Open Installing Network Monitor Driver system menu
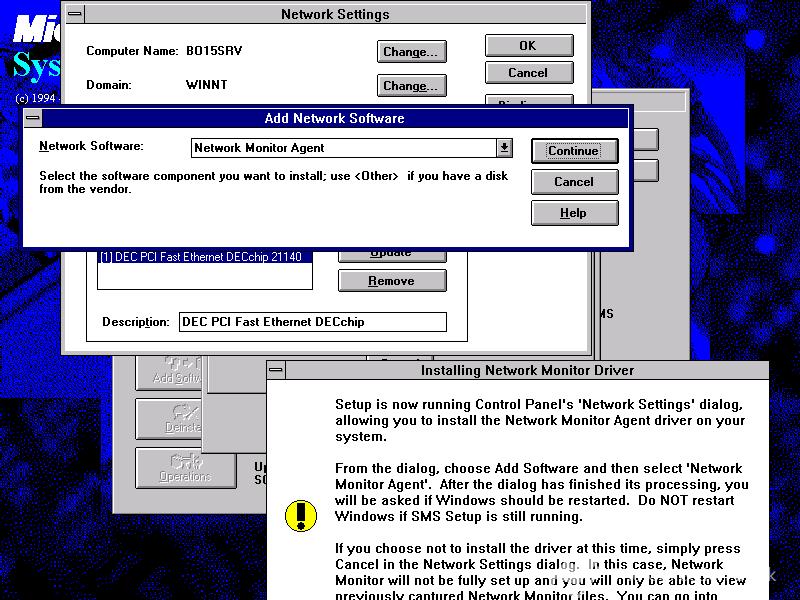 point(276,370)
